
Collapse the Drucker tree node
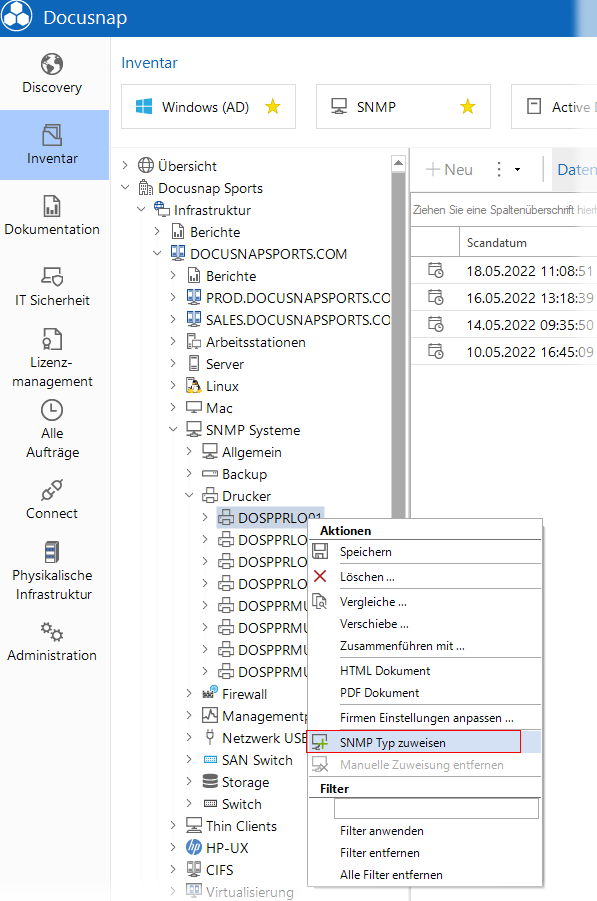tap(189, 495)
